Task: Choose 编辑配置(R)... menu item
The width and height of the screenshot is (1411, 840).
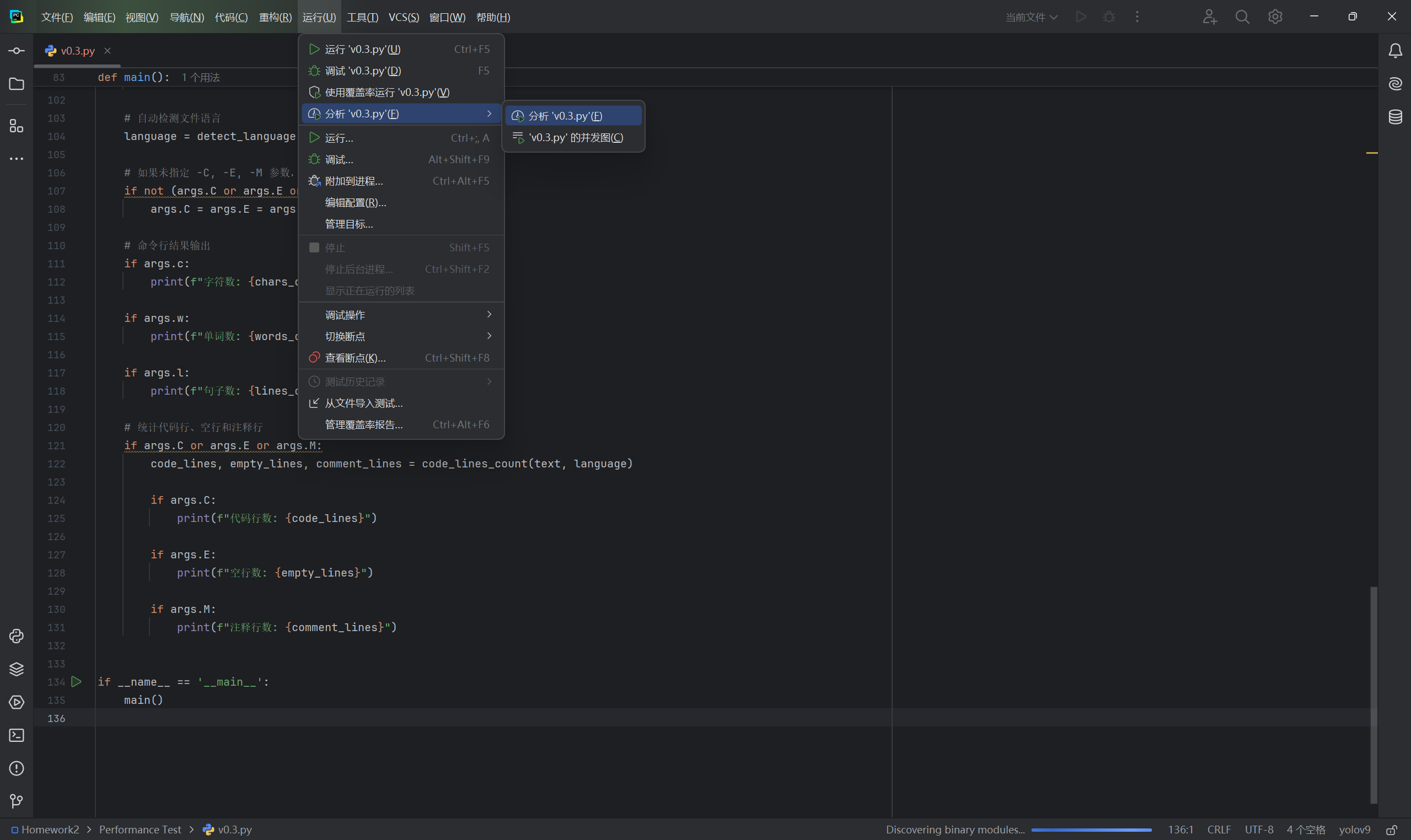Action: [401, 203]
